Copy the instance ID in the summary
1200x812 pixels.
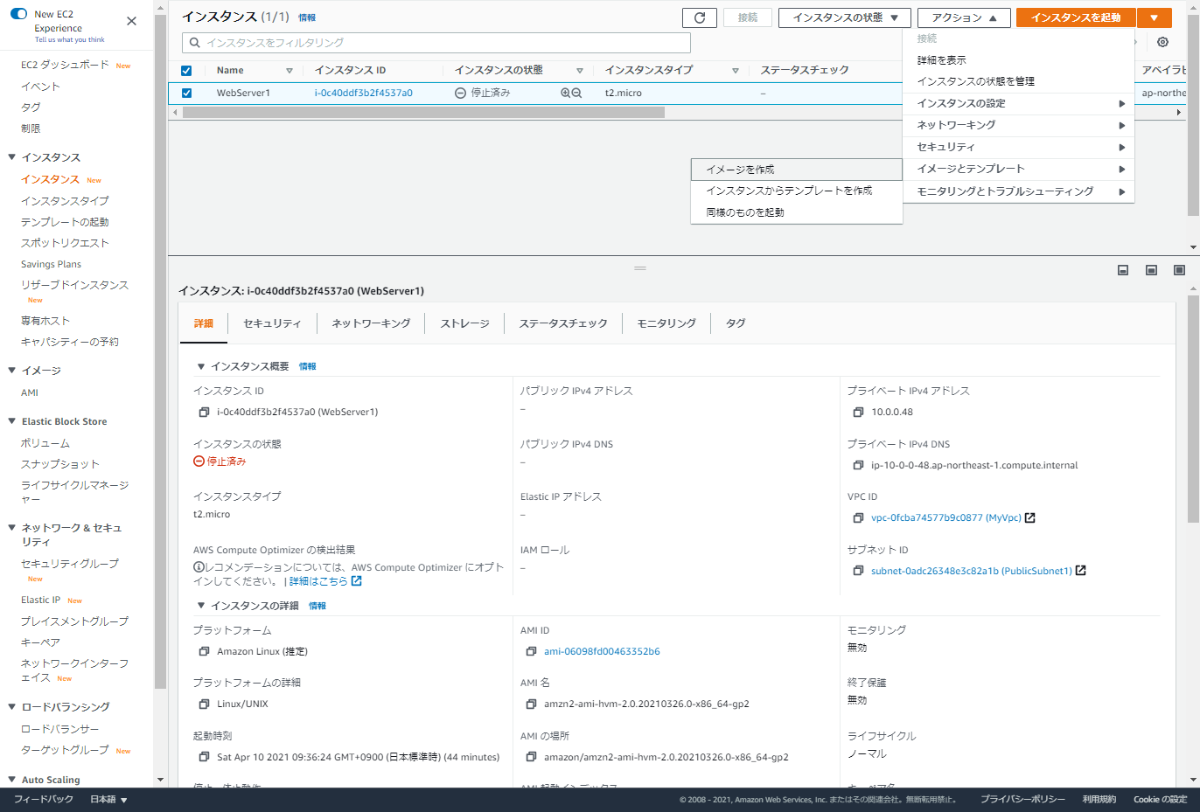pos(203,411)
